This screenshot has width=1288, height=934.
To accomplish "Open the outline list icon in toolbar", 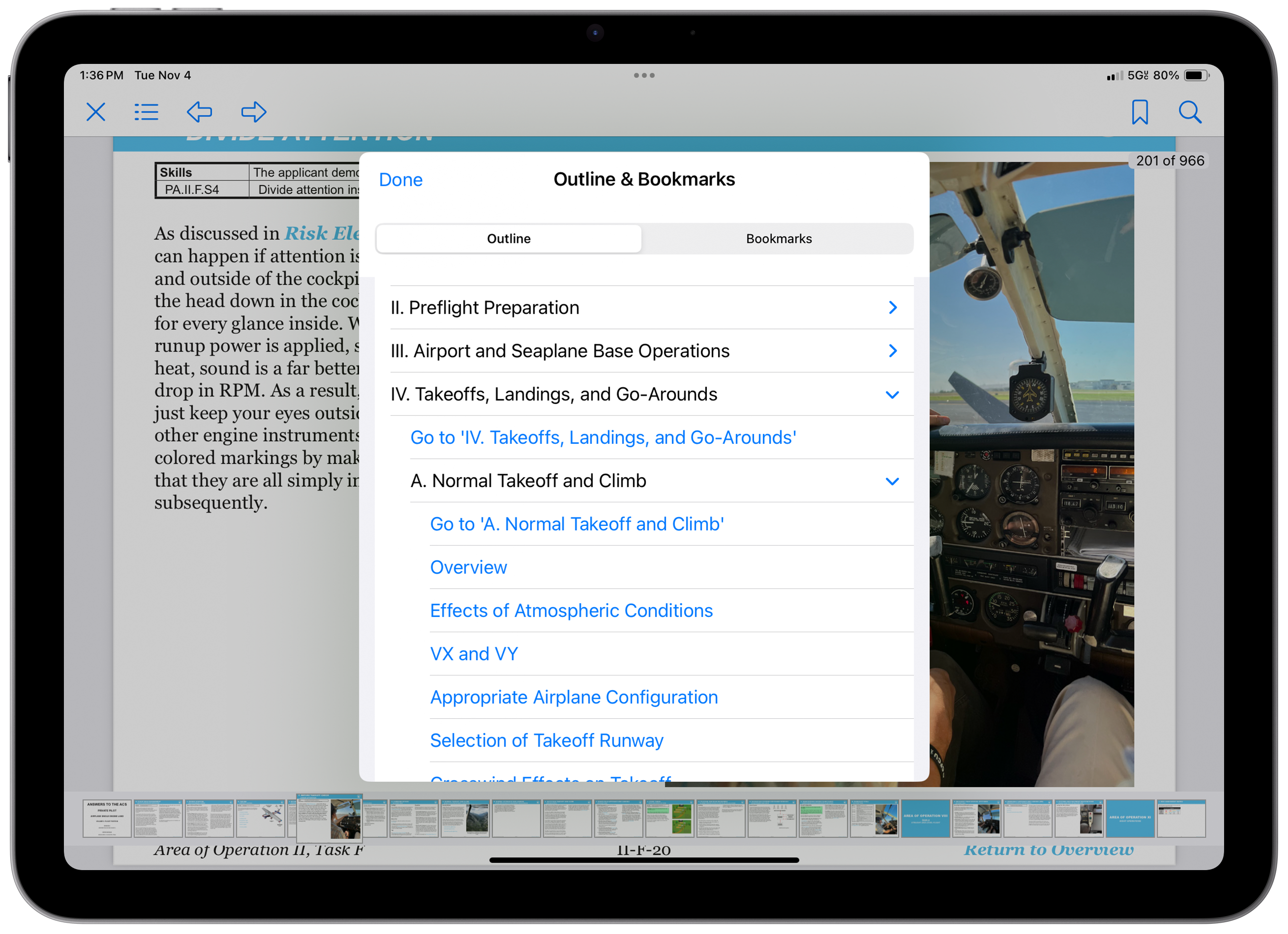I will [x=146, y=112].
